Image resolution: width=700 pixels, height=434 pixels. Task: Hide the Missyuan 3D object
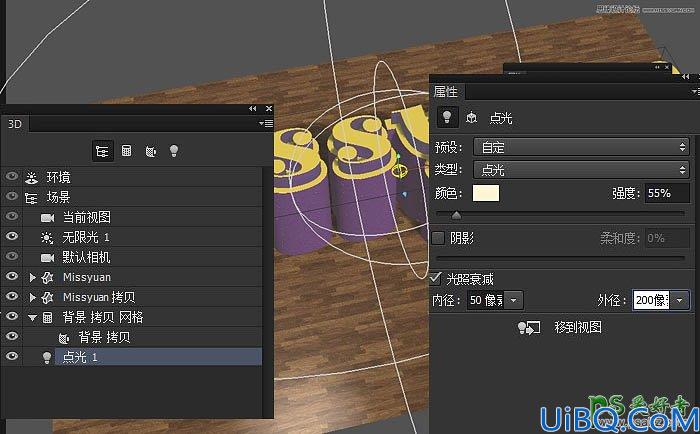(12, 276)
